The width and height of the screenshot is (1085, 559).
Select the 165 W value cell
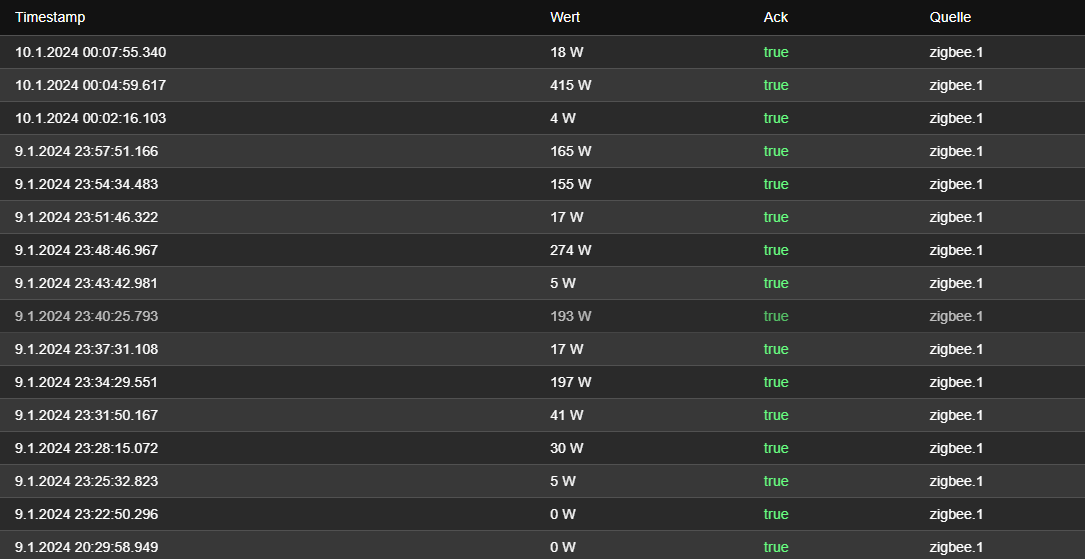click(571, 152)
